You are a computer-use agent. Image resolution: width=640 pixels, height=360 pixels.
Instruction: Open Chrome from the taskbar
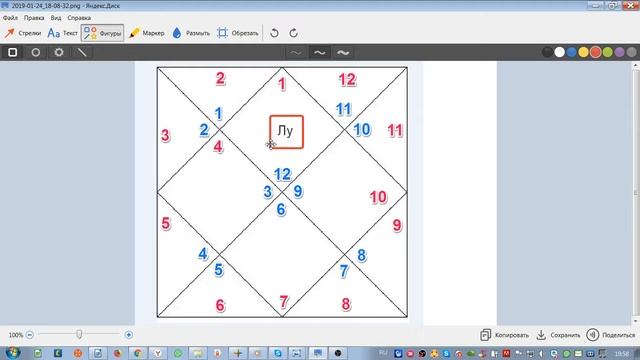[138, 353]
